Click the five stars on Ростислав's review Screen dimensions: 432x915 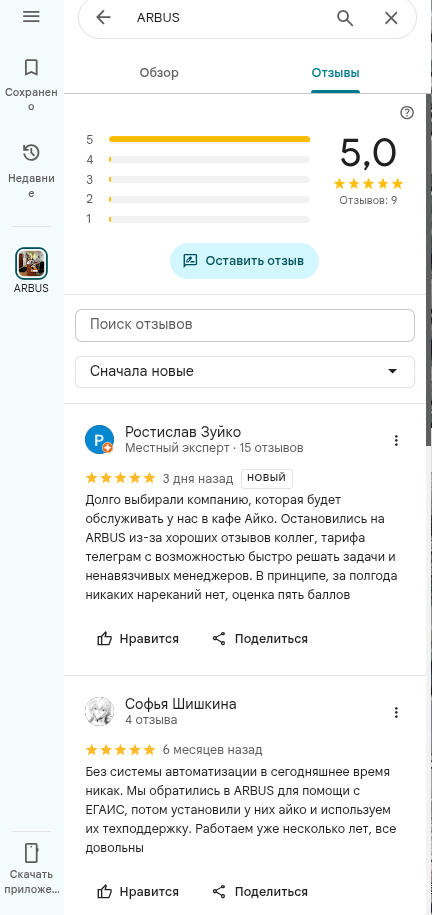[x=120, y=478]
